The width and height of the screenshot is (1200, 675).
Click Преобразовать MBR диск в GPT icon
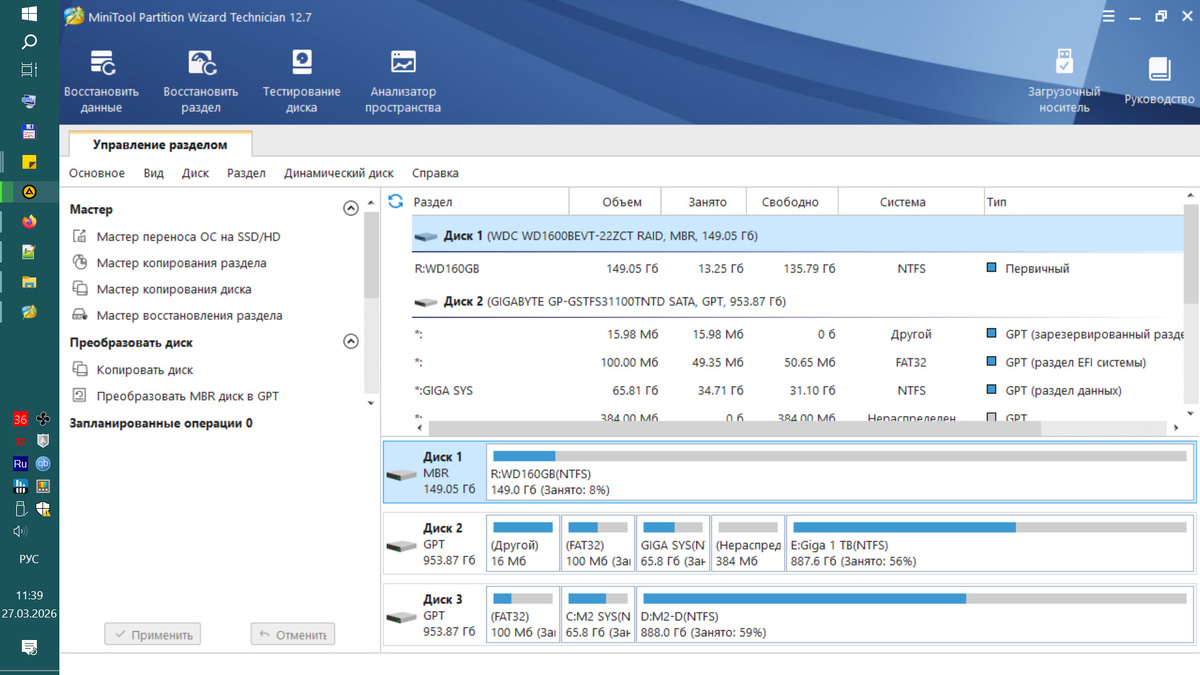point(79,396)
